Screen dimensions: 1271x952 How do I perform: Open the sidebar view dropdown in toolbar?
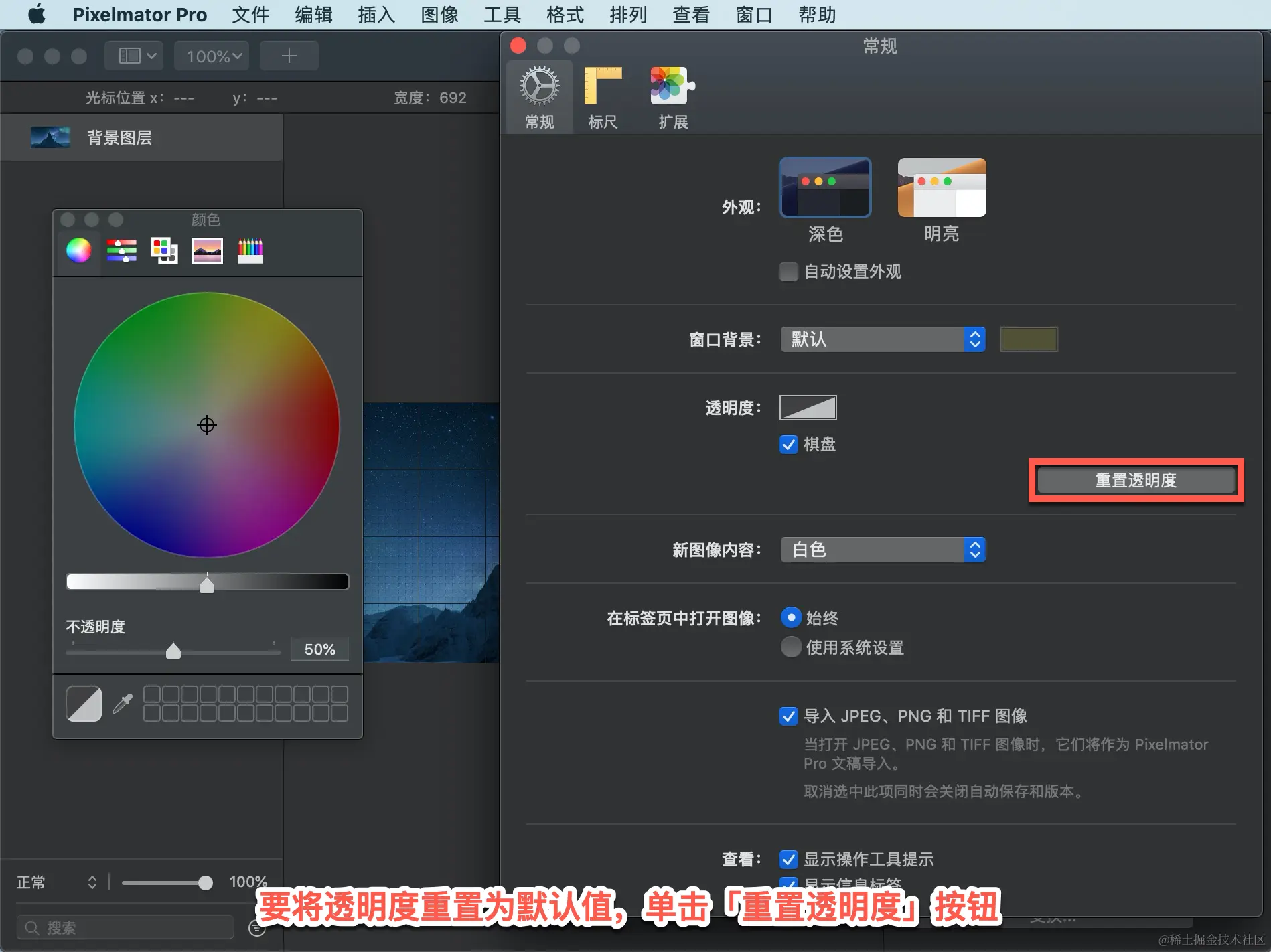[134, 56]
